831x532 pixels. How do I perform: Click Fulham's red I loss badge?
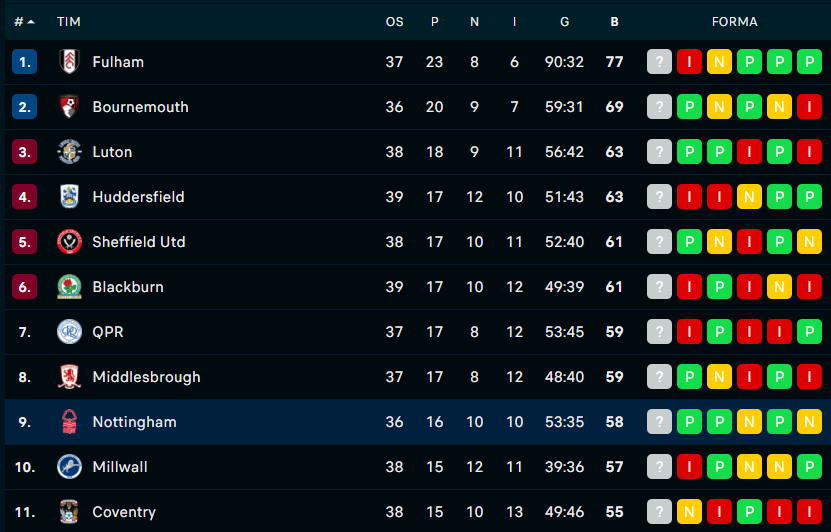689,61
